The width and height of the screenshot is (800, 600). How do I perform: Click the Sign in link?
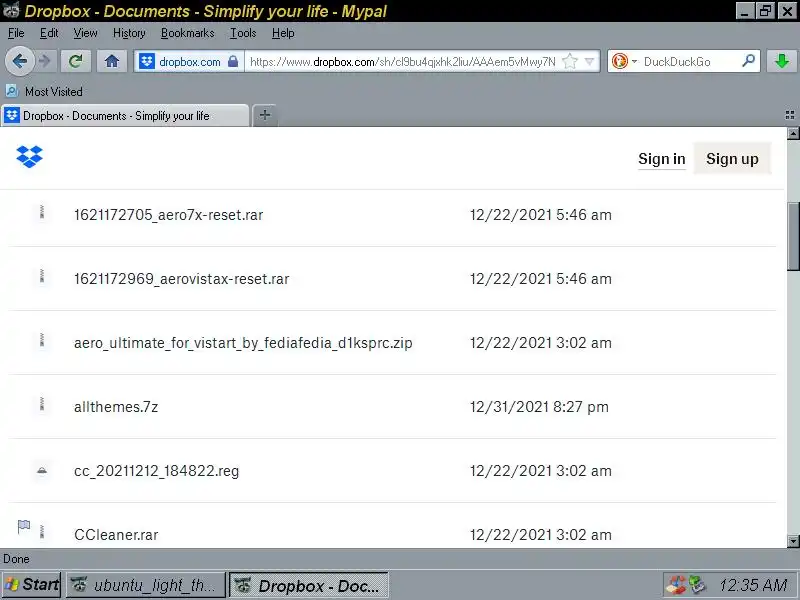(661, 159)
